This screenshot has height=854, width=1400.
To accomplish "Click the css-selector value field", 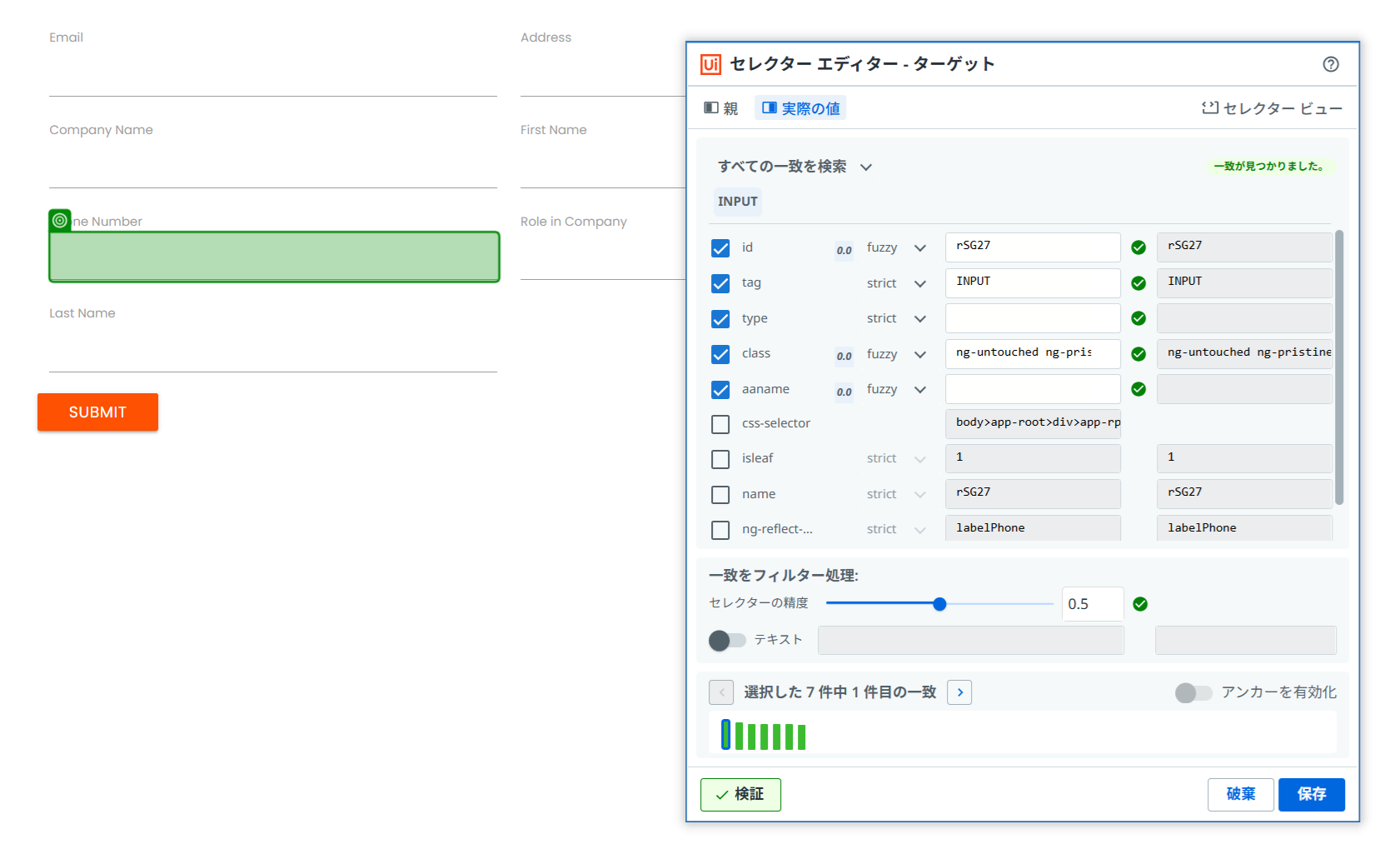I will pos(1033,424).
